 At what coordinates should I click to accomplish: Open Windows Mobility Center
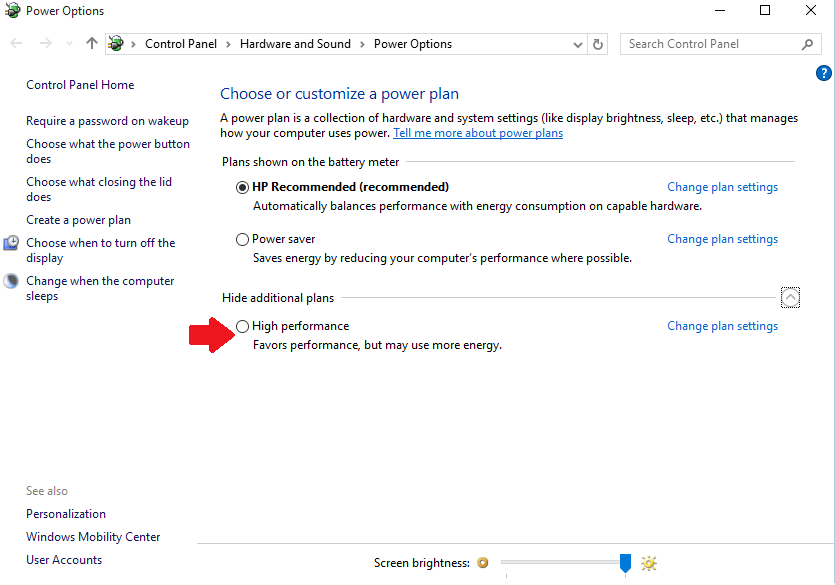[x=93, y=537]
